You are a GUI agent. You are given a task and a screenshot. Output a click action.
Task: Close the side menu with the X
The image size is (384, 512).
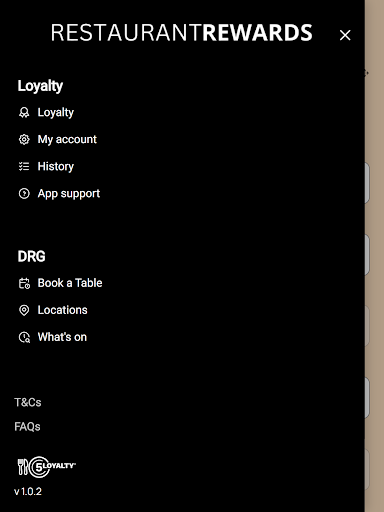(345, 35)
